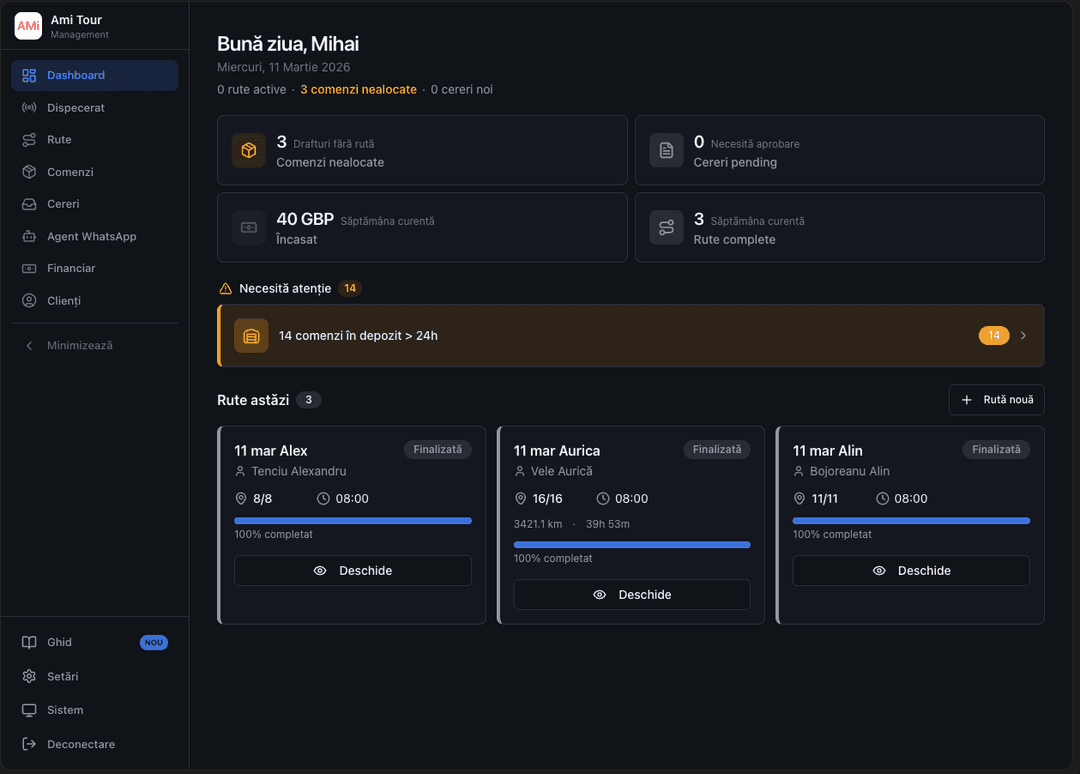This screenshot has width=1080, height=774.
Task: Click the Rută nouă button
Action: [996, 399]
